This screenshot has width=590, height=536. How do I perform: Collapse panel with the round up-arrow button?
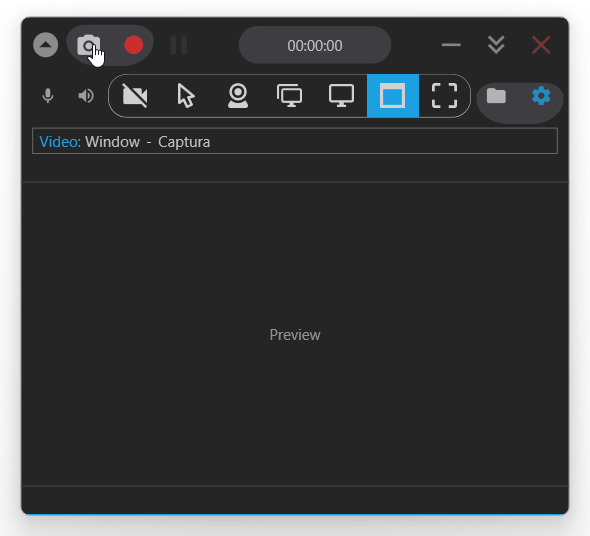[x=46, y=45]
